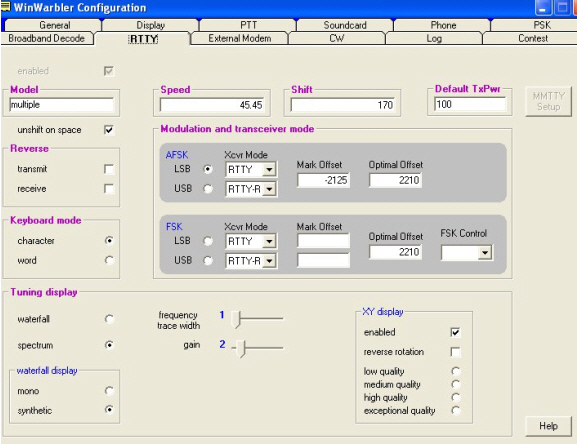Click the Model text field
Viewport: 578px width, 445px height.
click(x=62, y=105)
